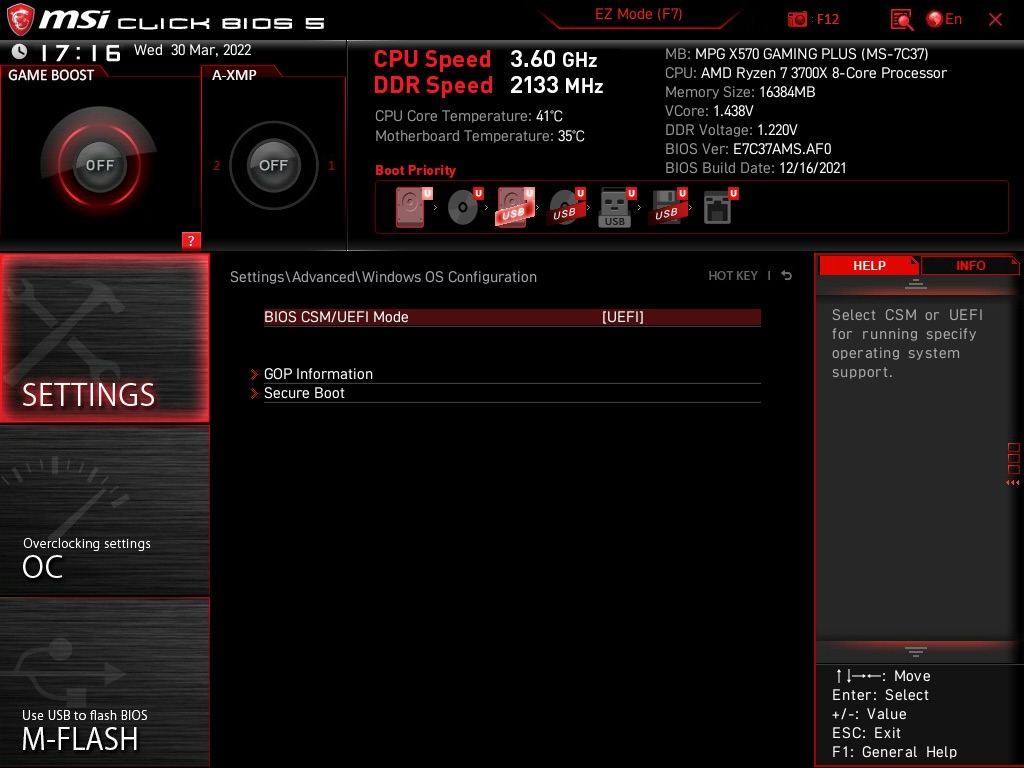Image resolution: width=1024 pixels, height=768 pixels.
Task: Expand the GOP Information entry
Action: [318, 373]
